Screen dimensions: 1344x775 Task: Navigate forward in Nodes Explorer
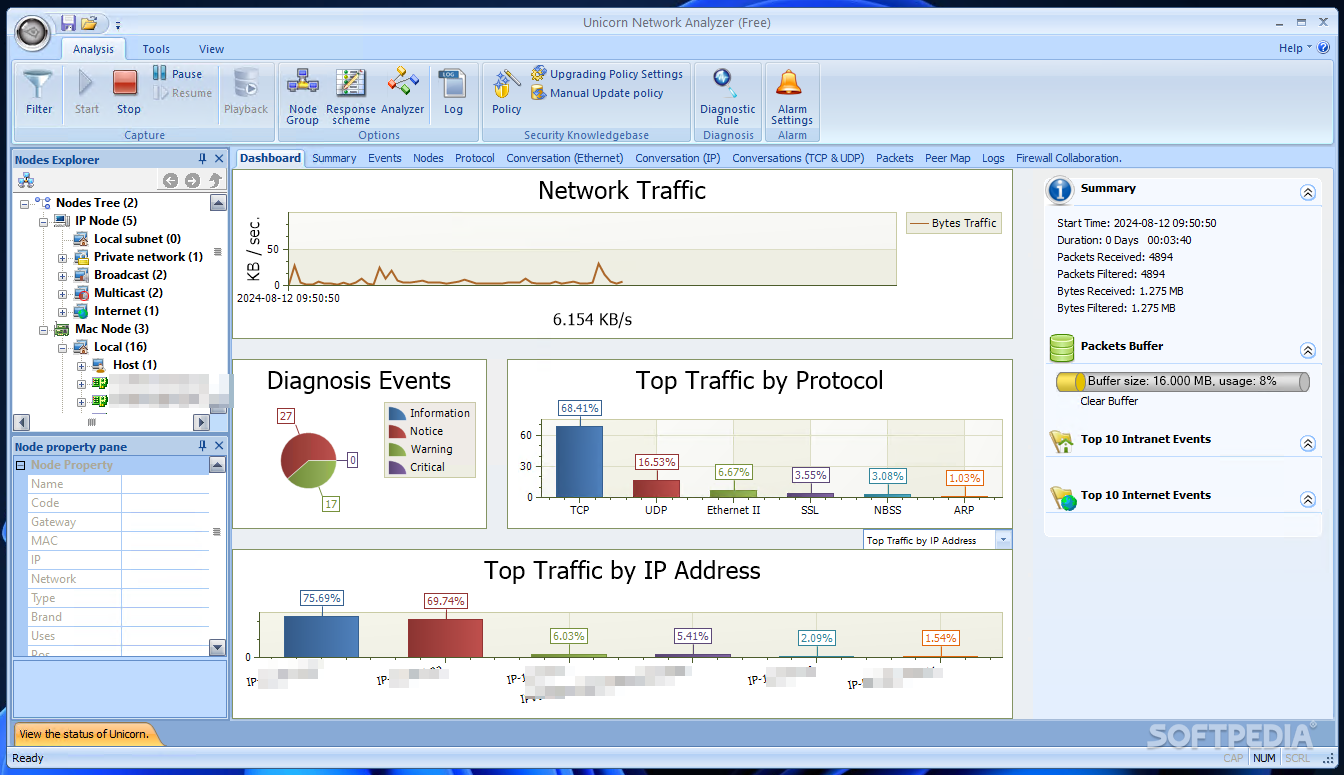192,181
